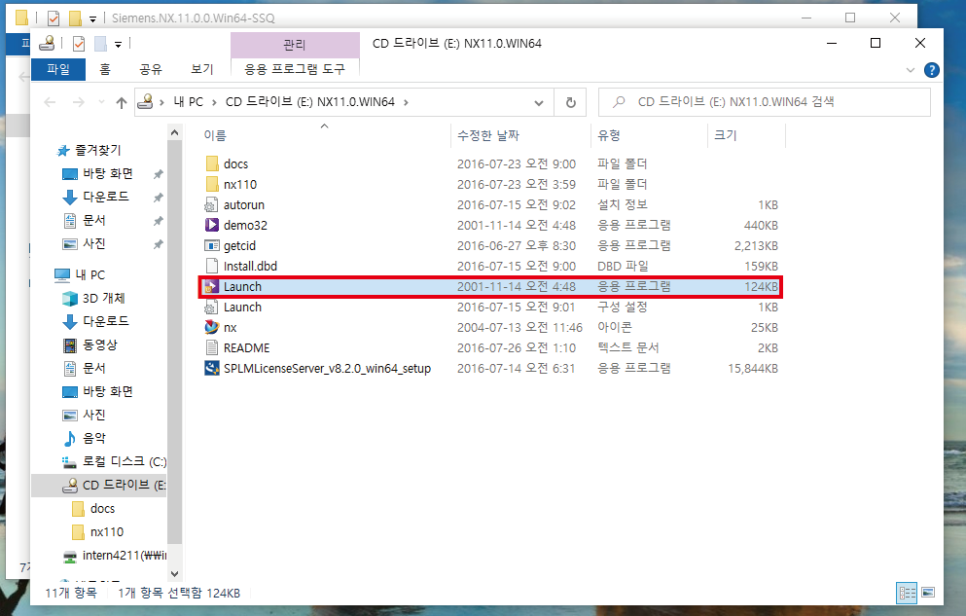Select the getcid application icon
Viewport: 966px width, 616px height.
[x=211, y=245]
